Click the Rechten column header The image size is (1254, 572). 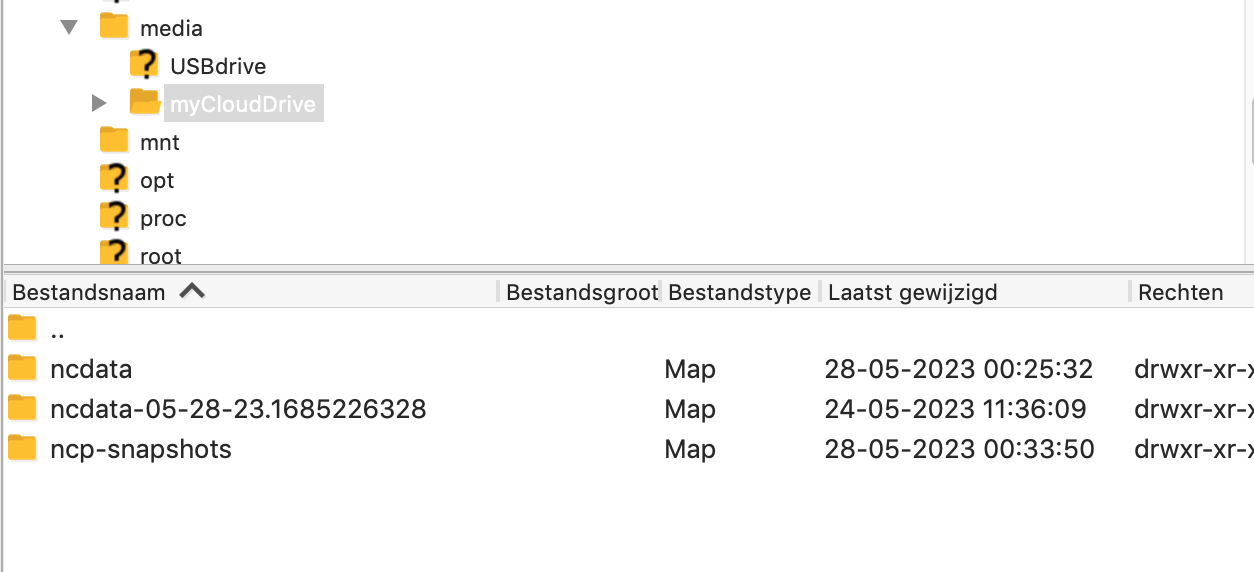point(1180,292)
